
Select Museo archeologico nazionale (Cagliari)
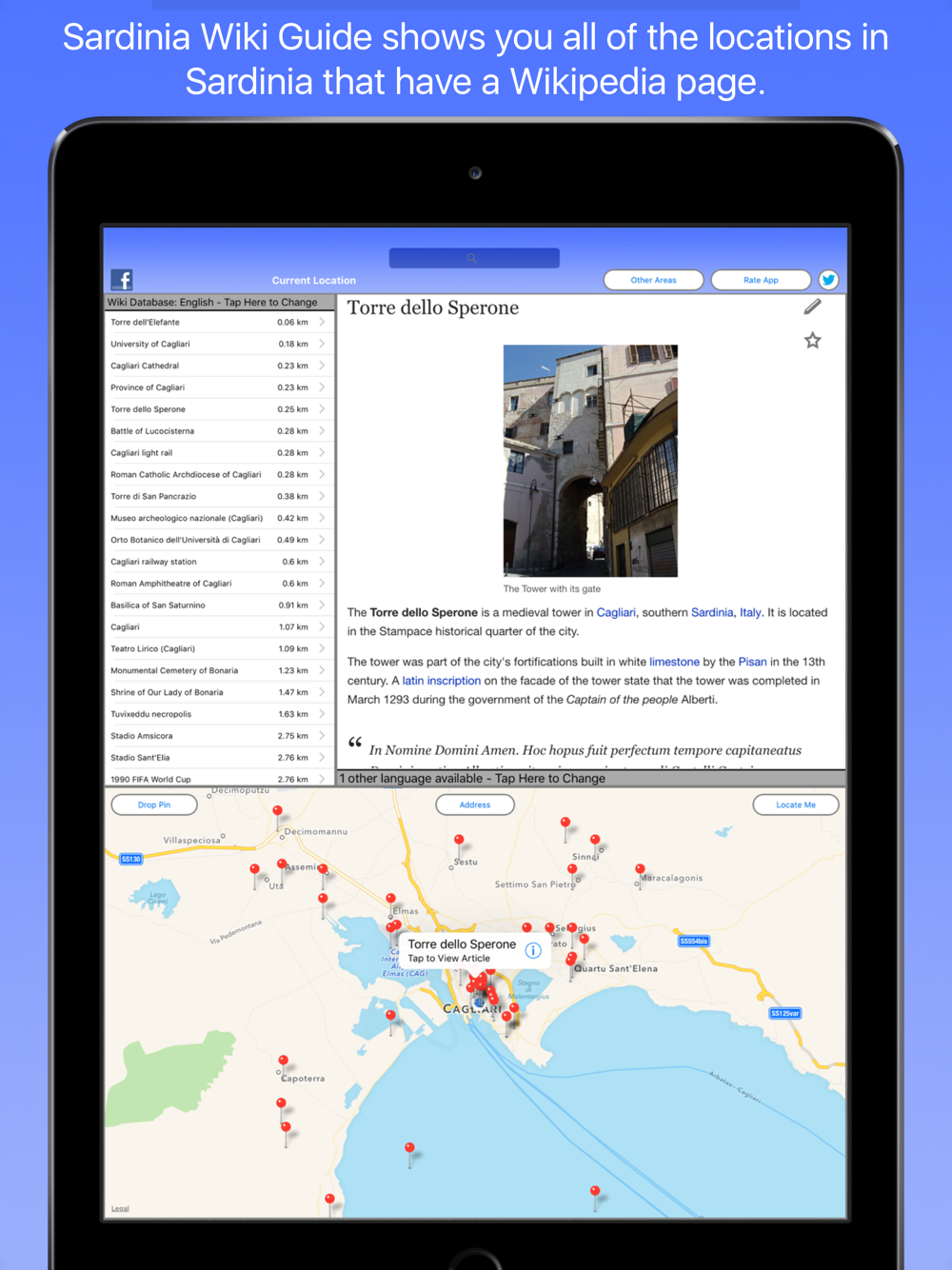pyautogui.click(x=219, y=518)
